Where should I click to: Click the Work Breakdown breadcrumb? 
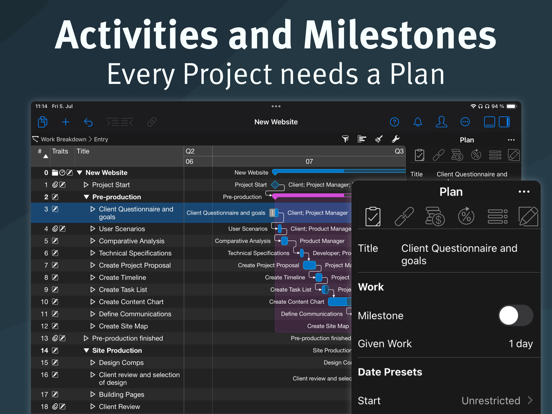pyautogui.click(x=63, y=139)
